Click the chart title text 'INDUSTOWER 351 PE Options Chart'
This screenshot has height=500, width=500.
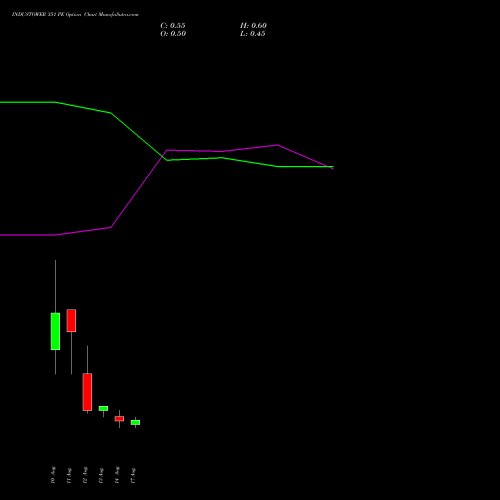point(54,15)
